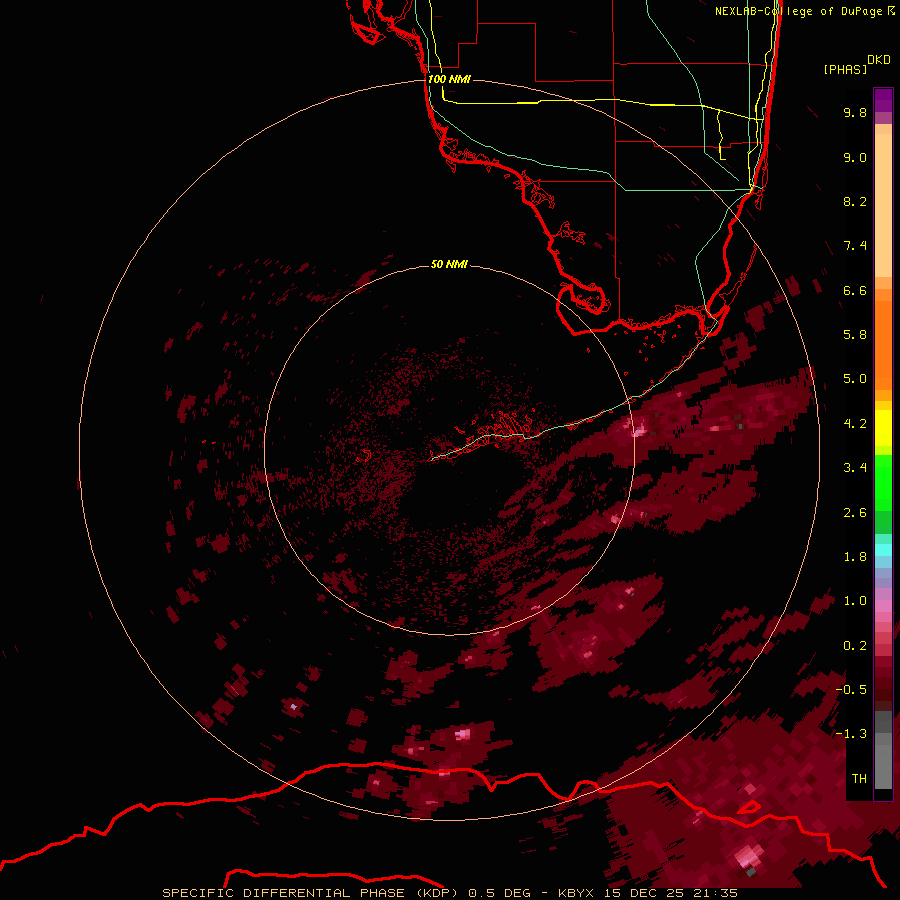Click the -1.3 scale value
The width and height of the screenshot is (900, 900).
click(851, 734)
